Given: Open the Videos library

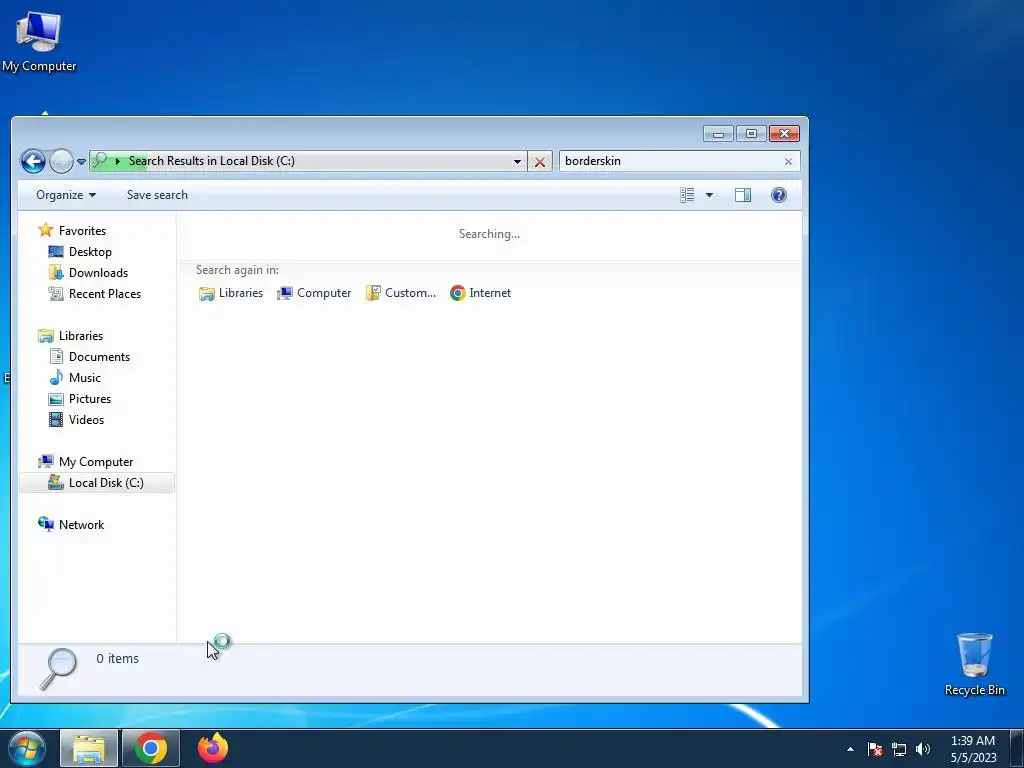Looking at the screenshot, I should click(86, 420).
